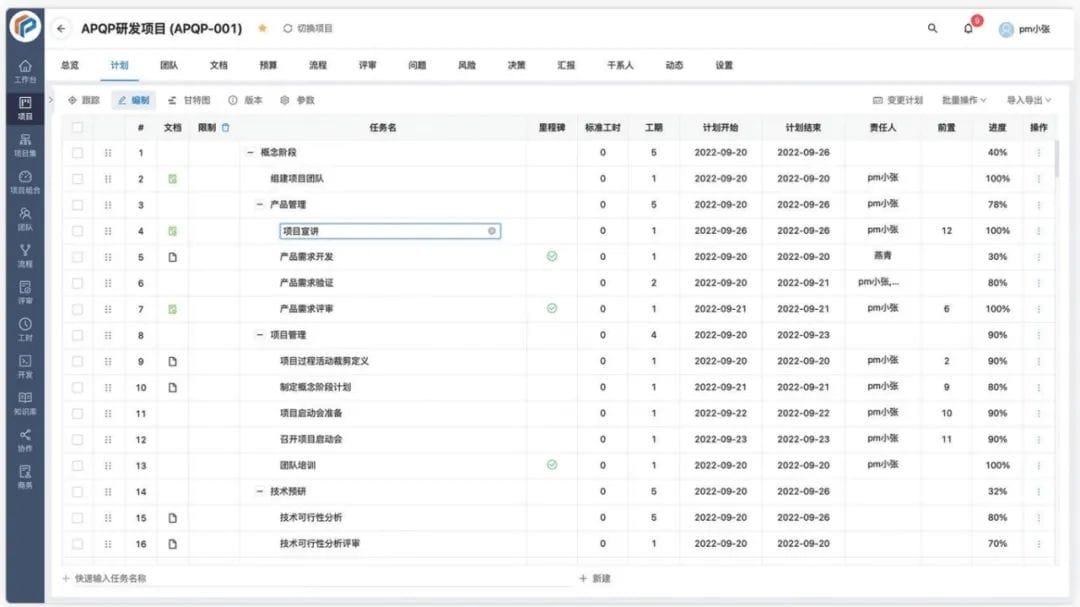The image size is (1080, 607).
Task: Switch to the 风险 tab
Action: click(466, 63)
